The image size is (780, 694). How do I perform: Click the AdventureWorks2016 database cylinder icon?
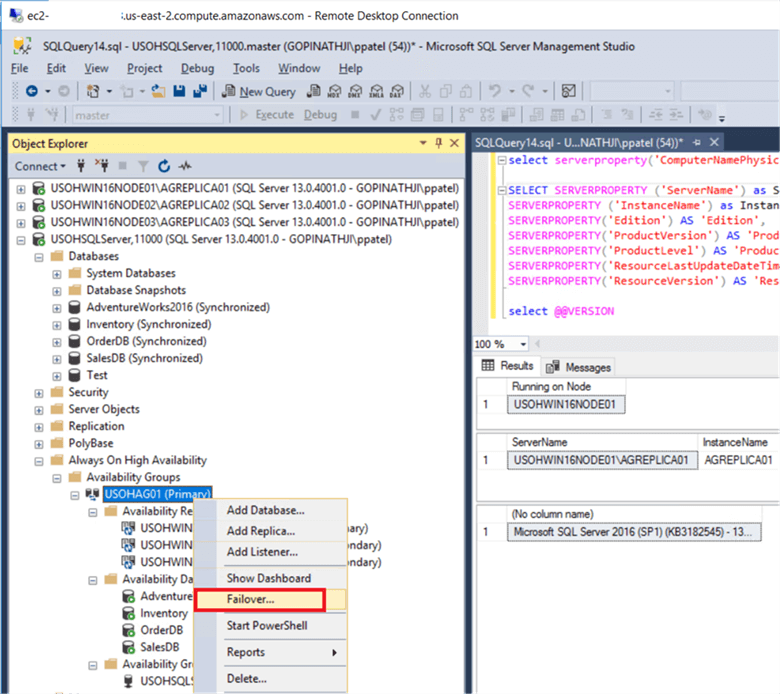point(73,307)
